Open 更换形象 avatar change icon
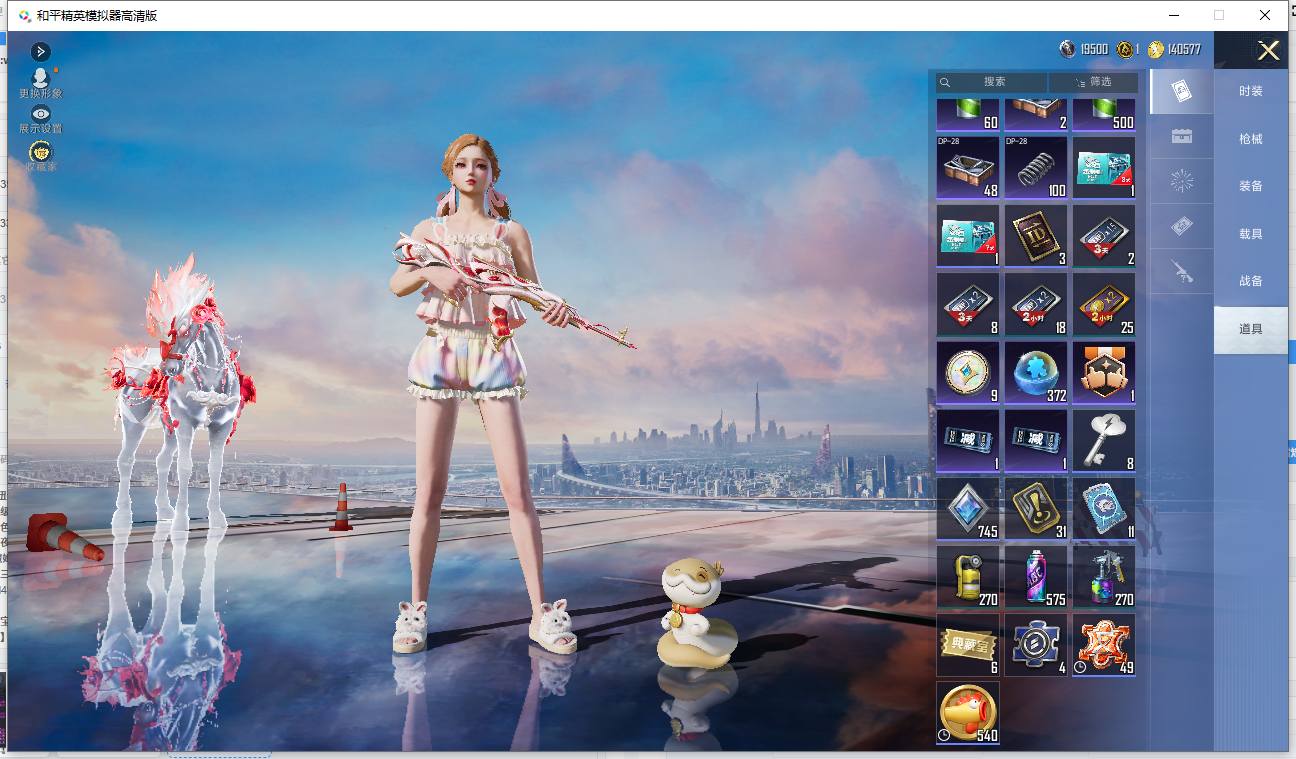This screenshot has width=1296, height=759. [40, 82]
